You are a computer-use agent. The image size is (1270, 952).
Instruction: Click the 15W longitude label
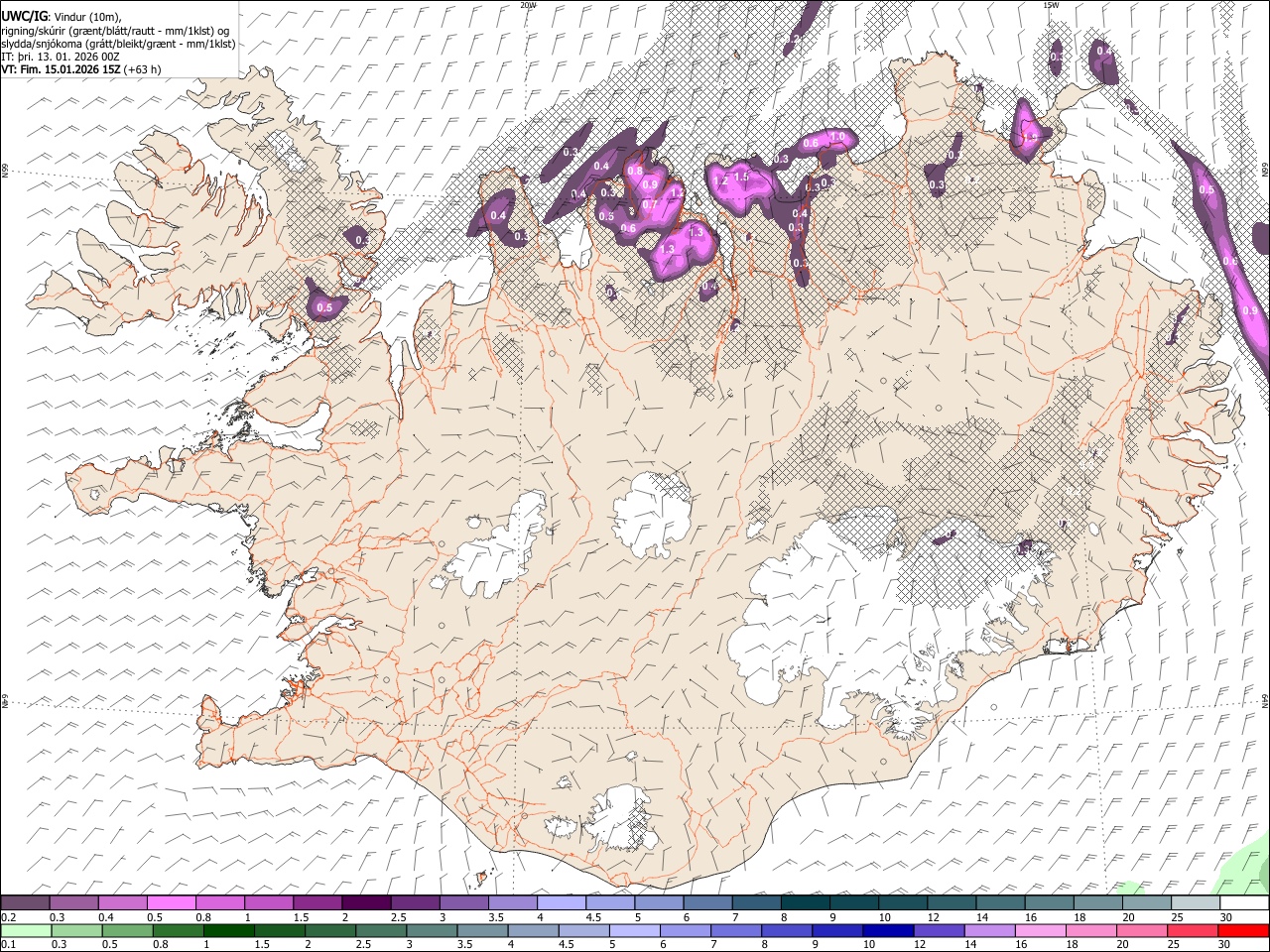coord(1051,5)
